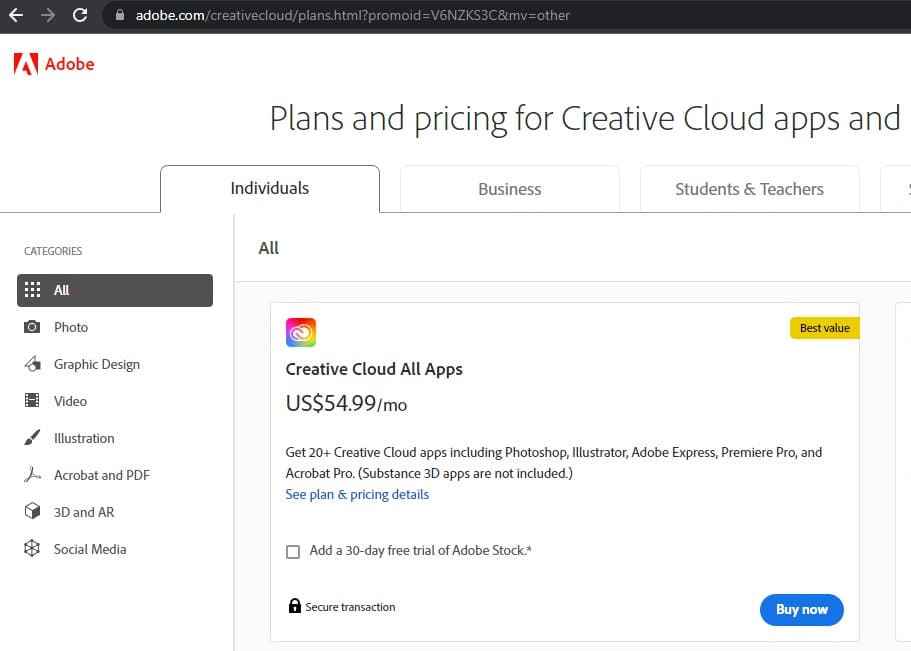Click the 3D and AR cube icon
Image resolution: width=911 pixels, height=651 pixels.
pos(32,512)
